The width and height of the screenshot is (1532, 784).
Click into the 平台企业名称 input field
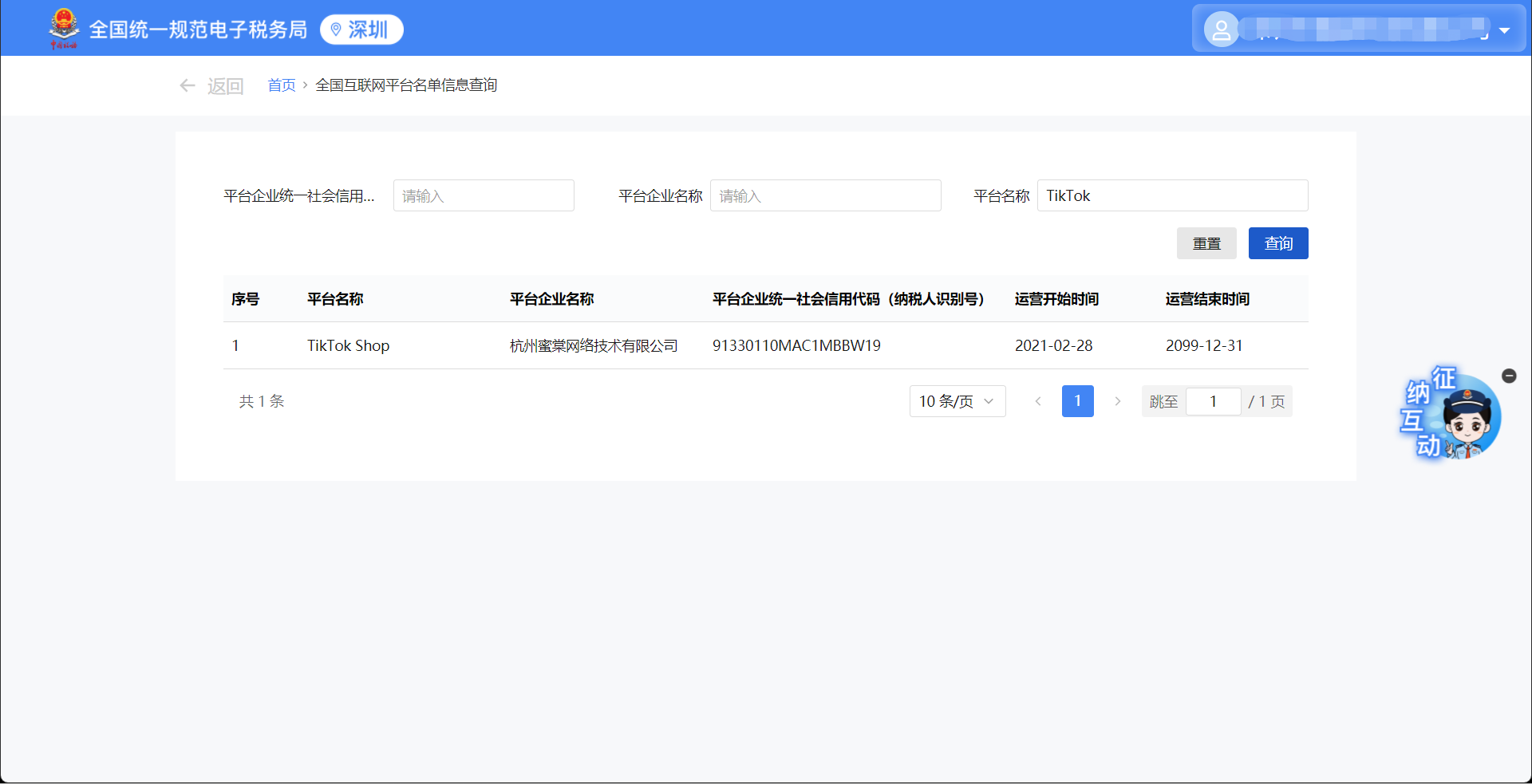click(825, 195)
